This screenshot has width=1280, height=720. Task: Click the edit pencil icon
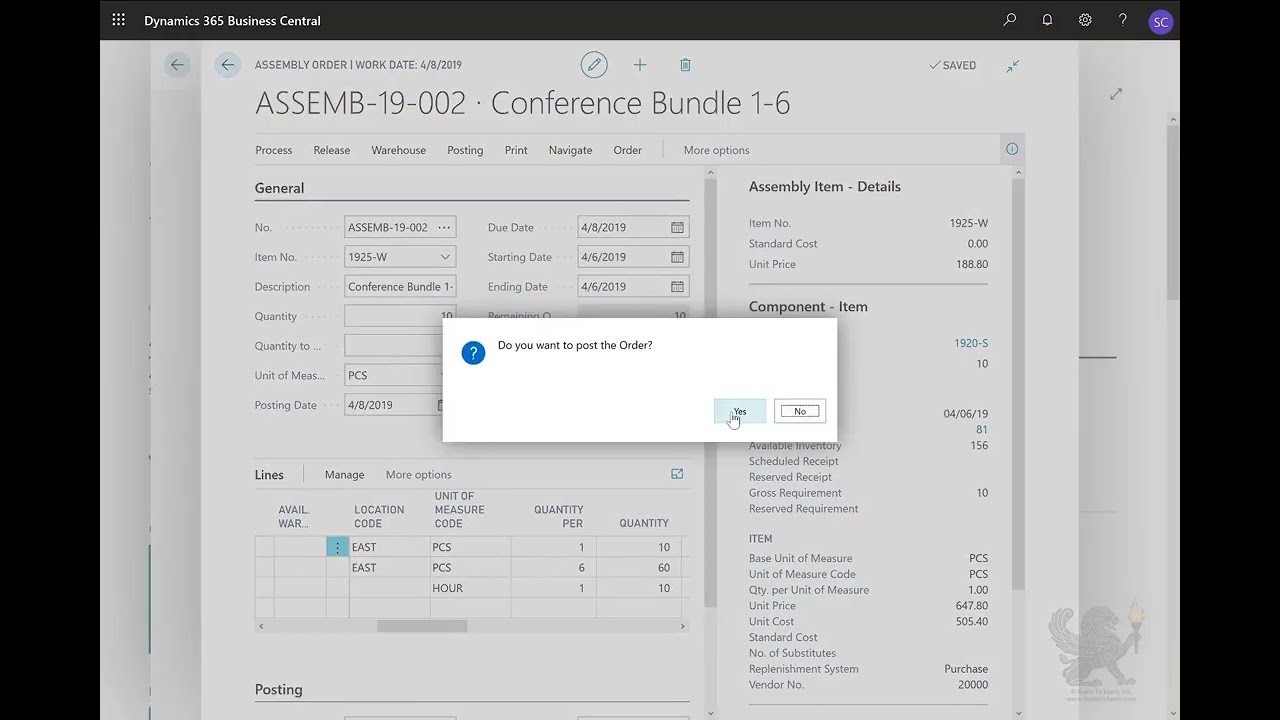pyautogui.click(x=594, y=65)
